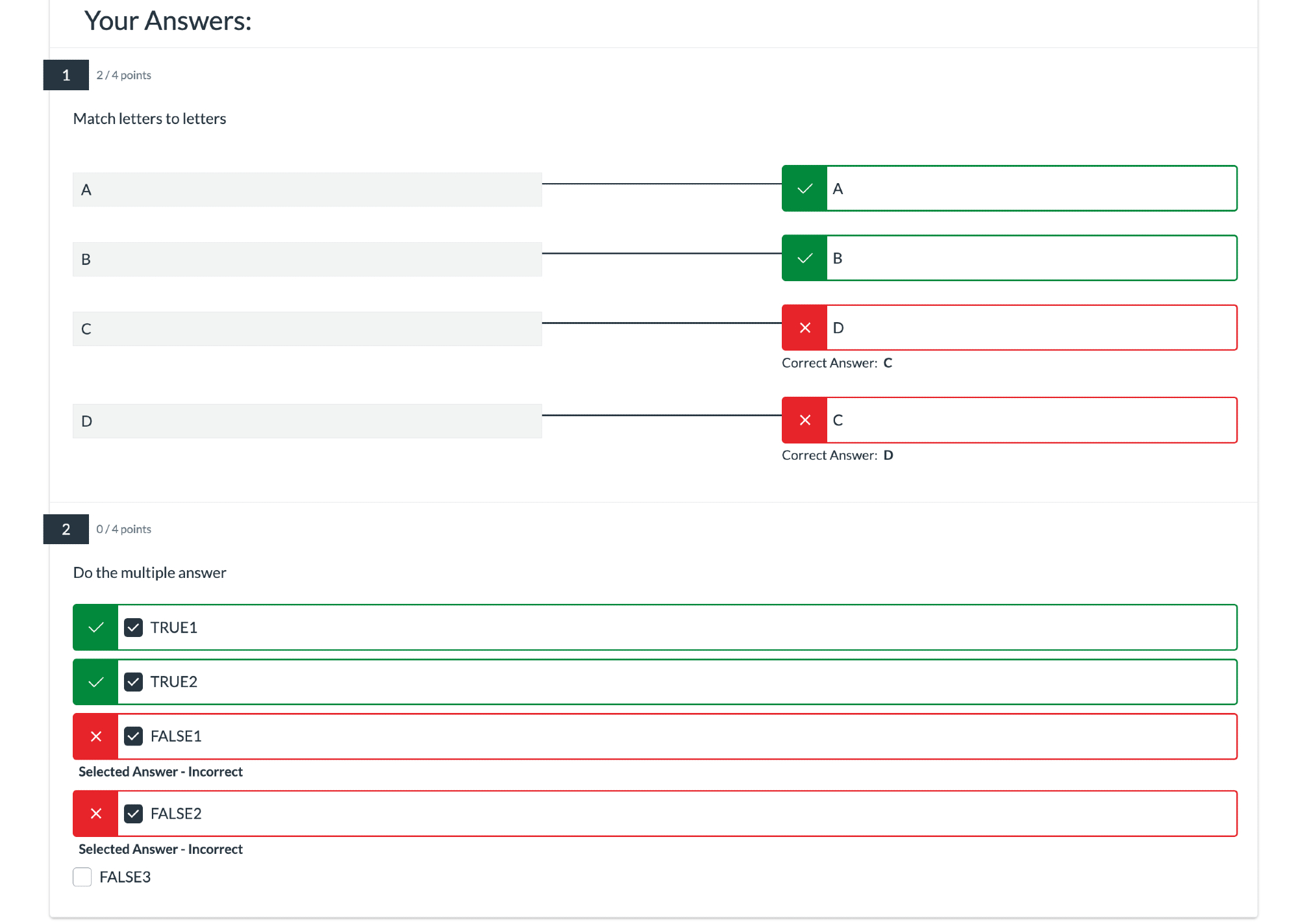Click left match item D
Image resolution: width=1298 pixels, height=924 pixels.
click(x=307, y=421)
